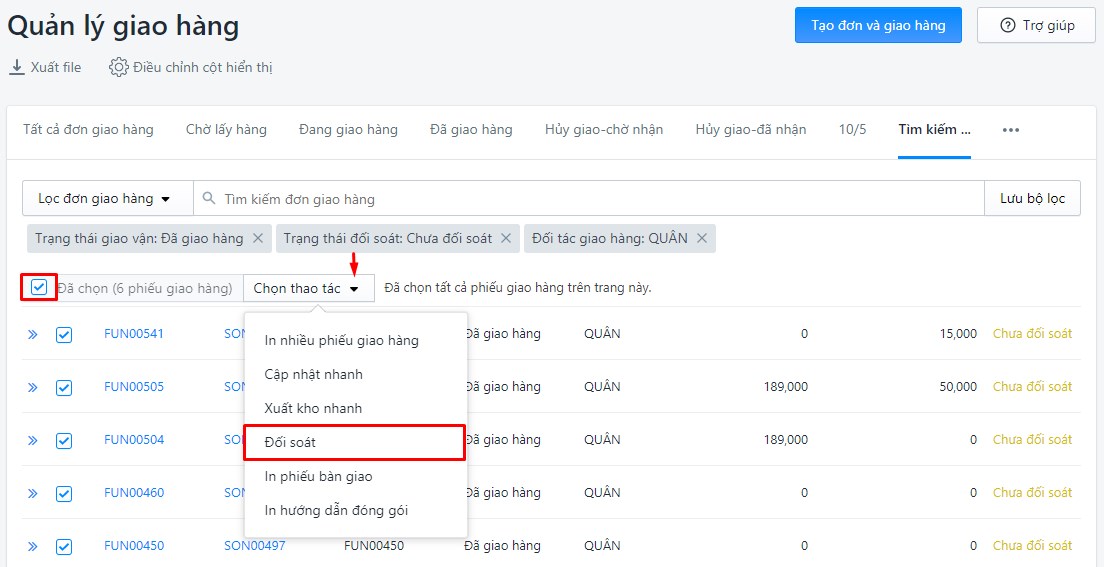Click the Xuất file link
The image size is (1104, 567).
(x=45, y=68)
